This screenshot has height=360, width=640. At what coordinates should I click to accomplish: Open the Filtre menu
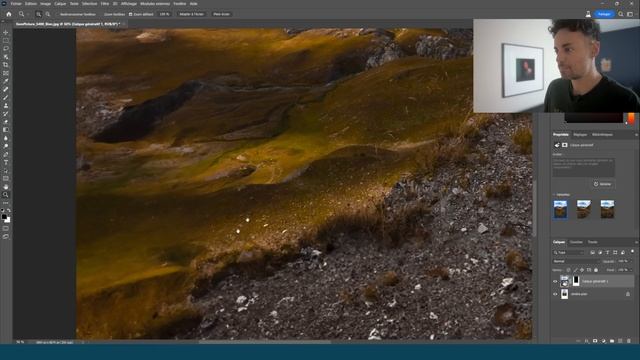[x=105, y=4]
